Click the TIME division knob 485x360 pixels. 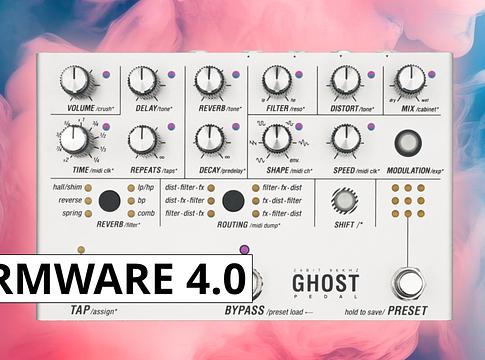point(74,139)
